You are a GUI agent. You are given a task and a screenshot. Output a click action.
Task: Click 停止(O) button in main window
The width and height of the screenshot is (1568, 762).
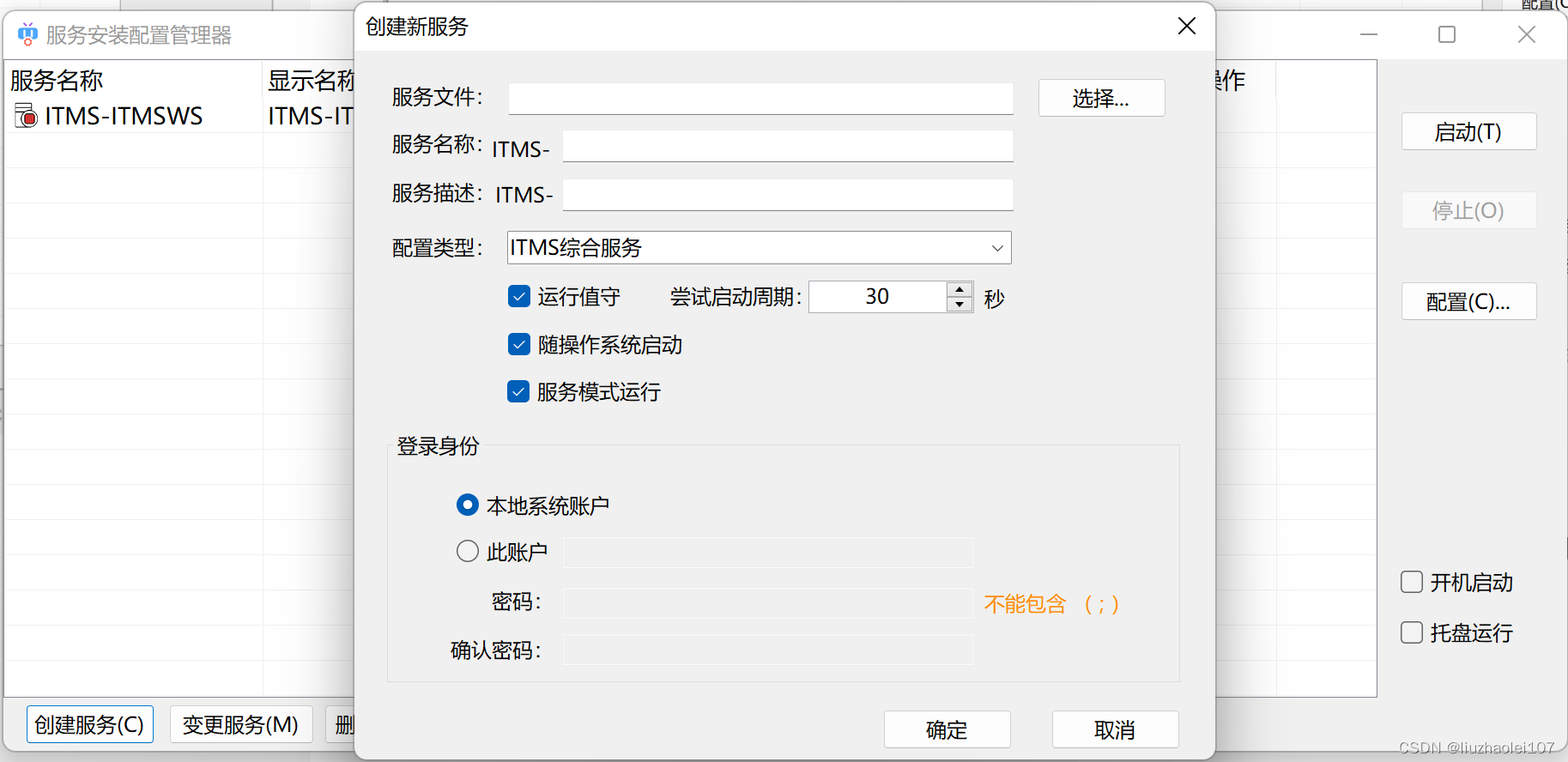click(1468, 210)
